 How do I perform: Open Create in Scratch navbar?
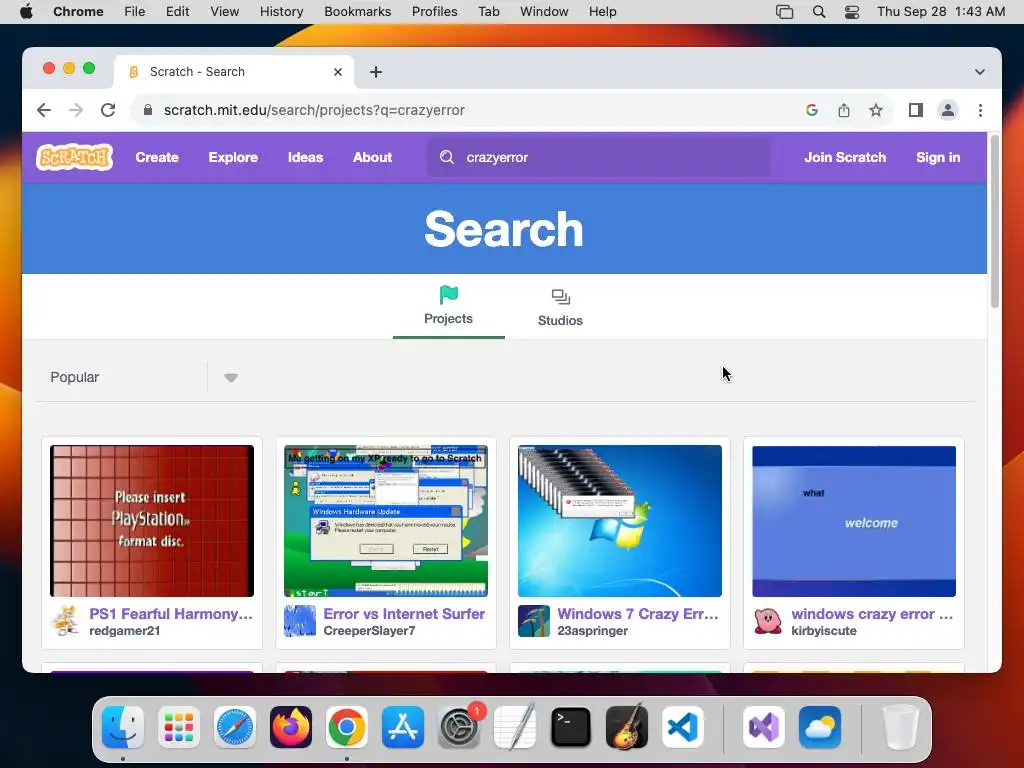[157, 157]
